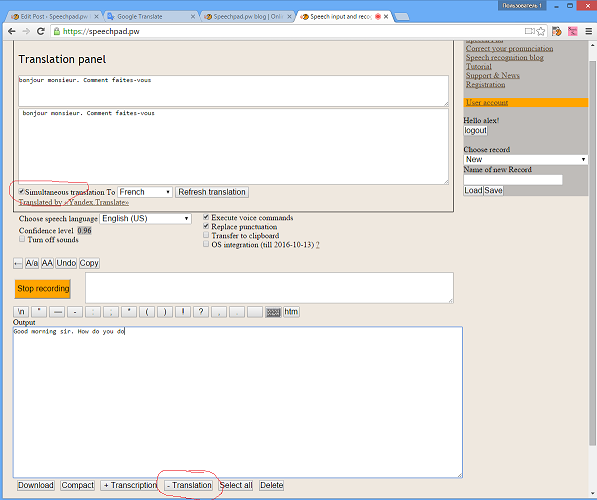Open the User account link
597x500 pixels.
pos(487,102)
